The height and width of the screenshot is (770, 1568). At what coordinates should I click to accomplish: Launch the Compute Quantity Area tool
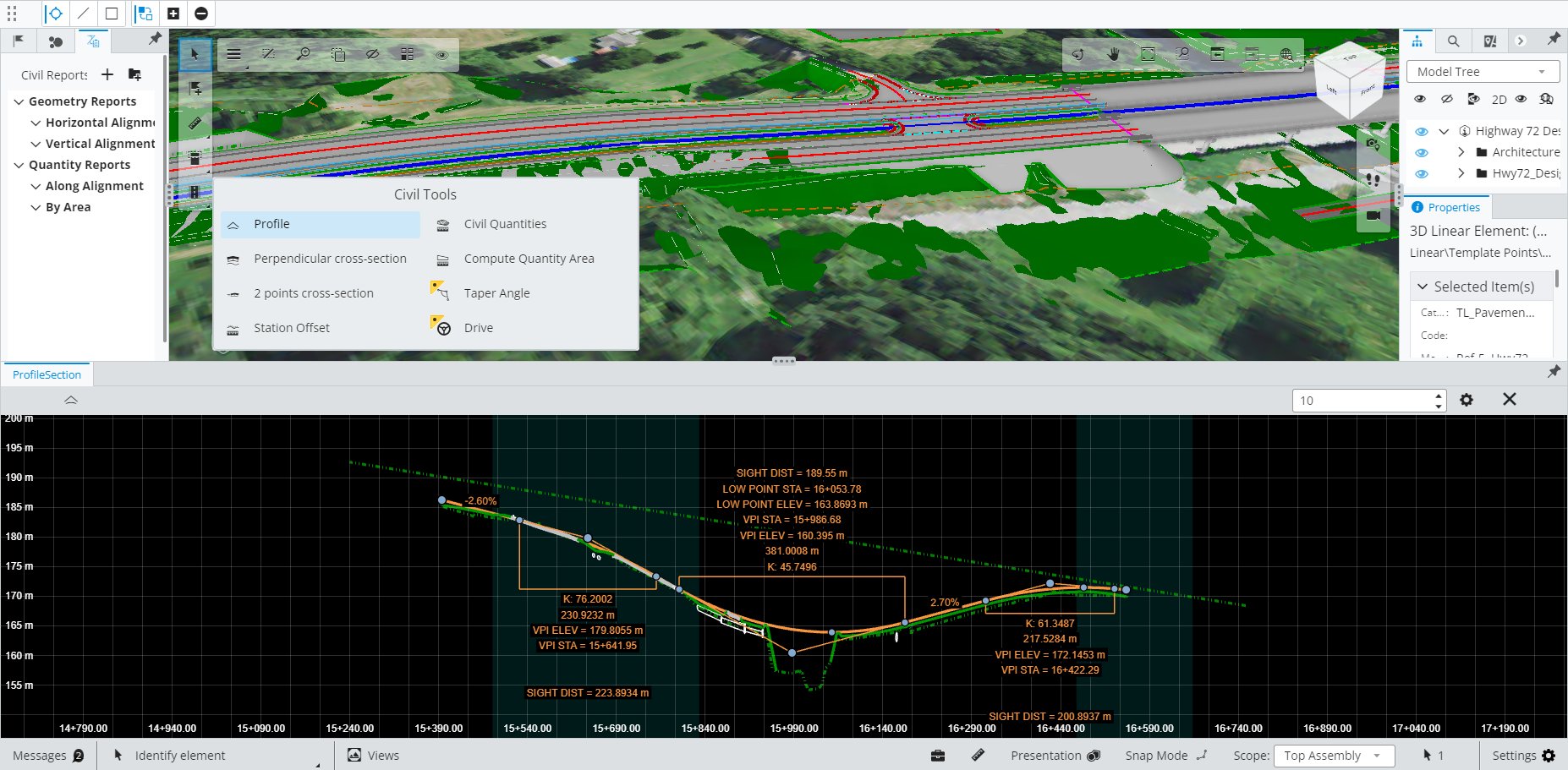(x=529, y=259)
